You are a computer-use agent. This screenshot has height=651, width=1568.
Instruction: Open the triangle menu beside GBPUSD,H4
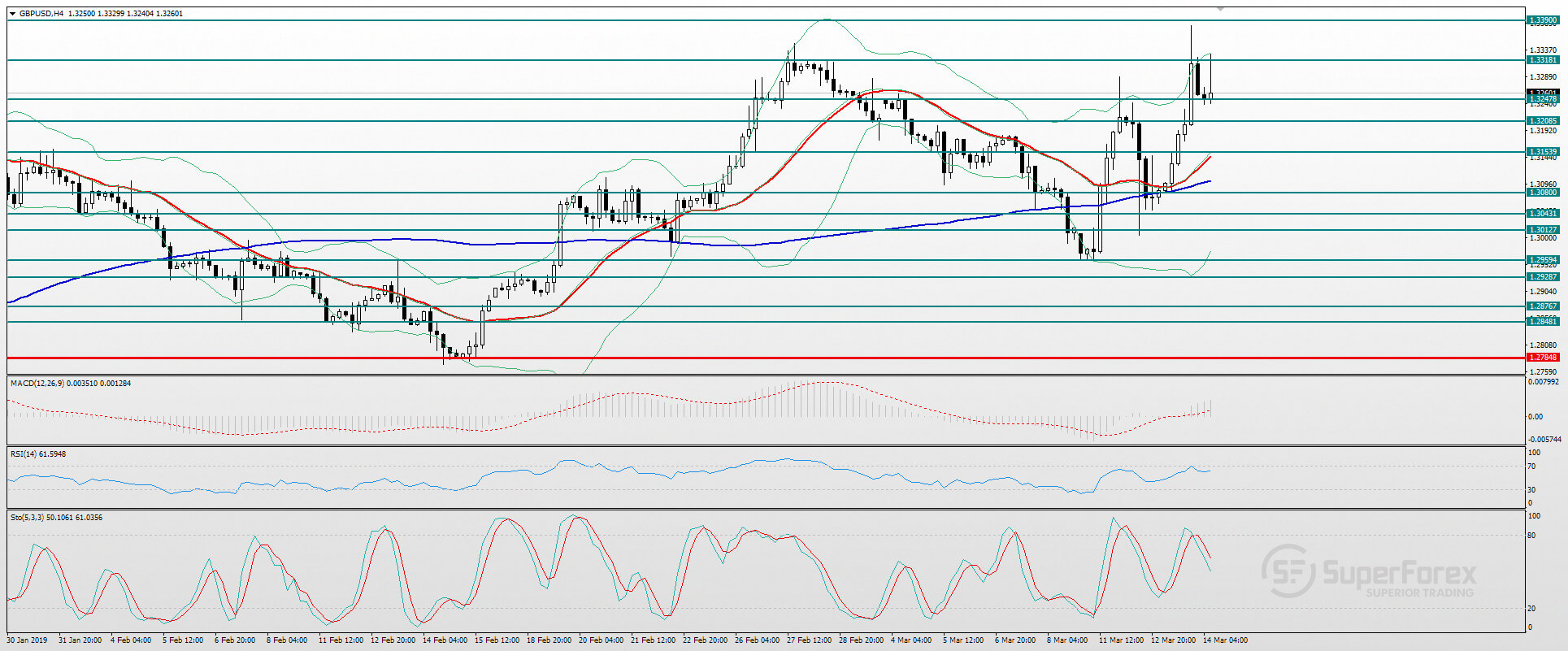12,14
